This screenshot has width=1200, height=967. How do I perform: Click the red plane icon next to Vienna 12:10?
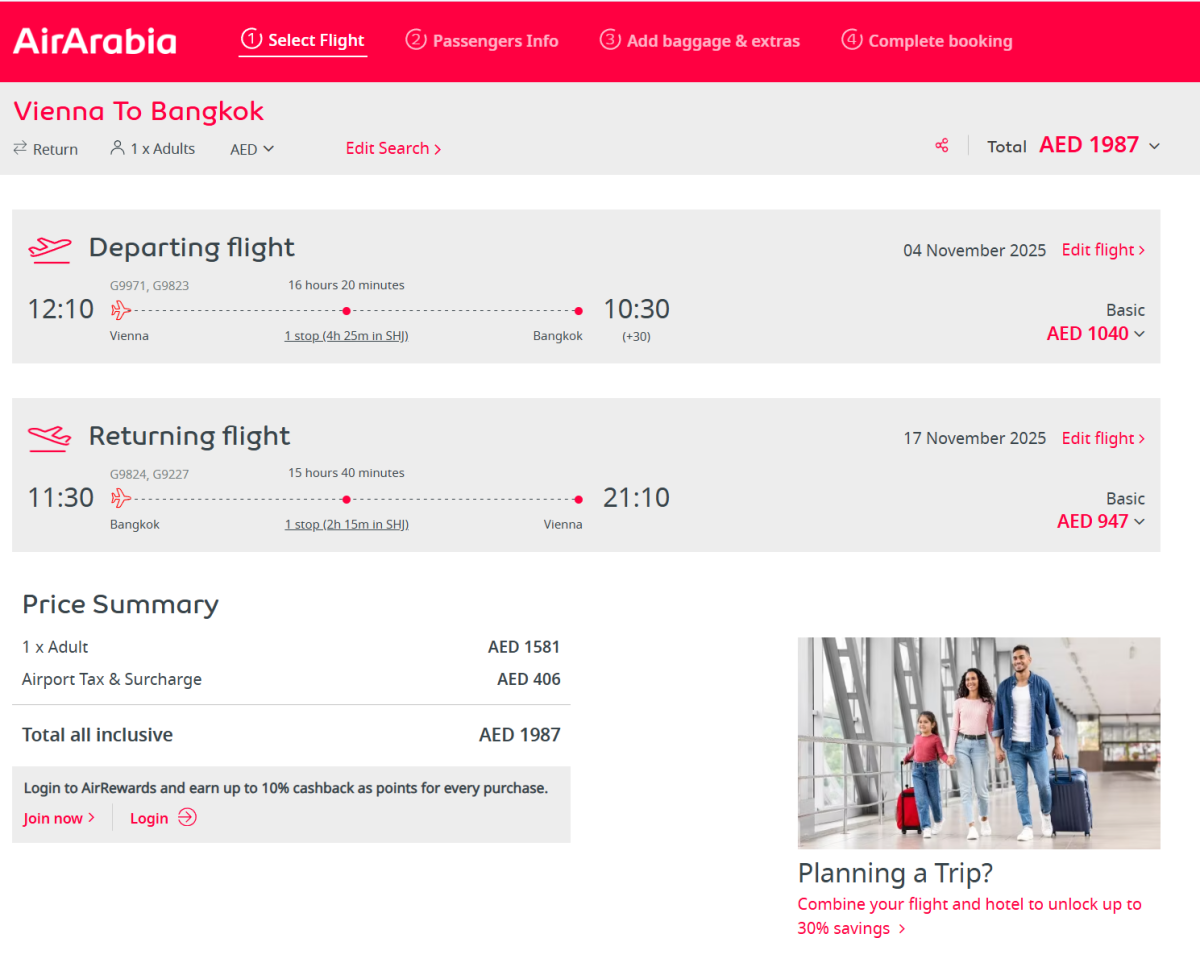pos(121,309)
